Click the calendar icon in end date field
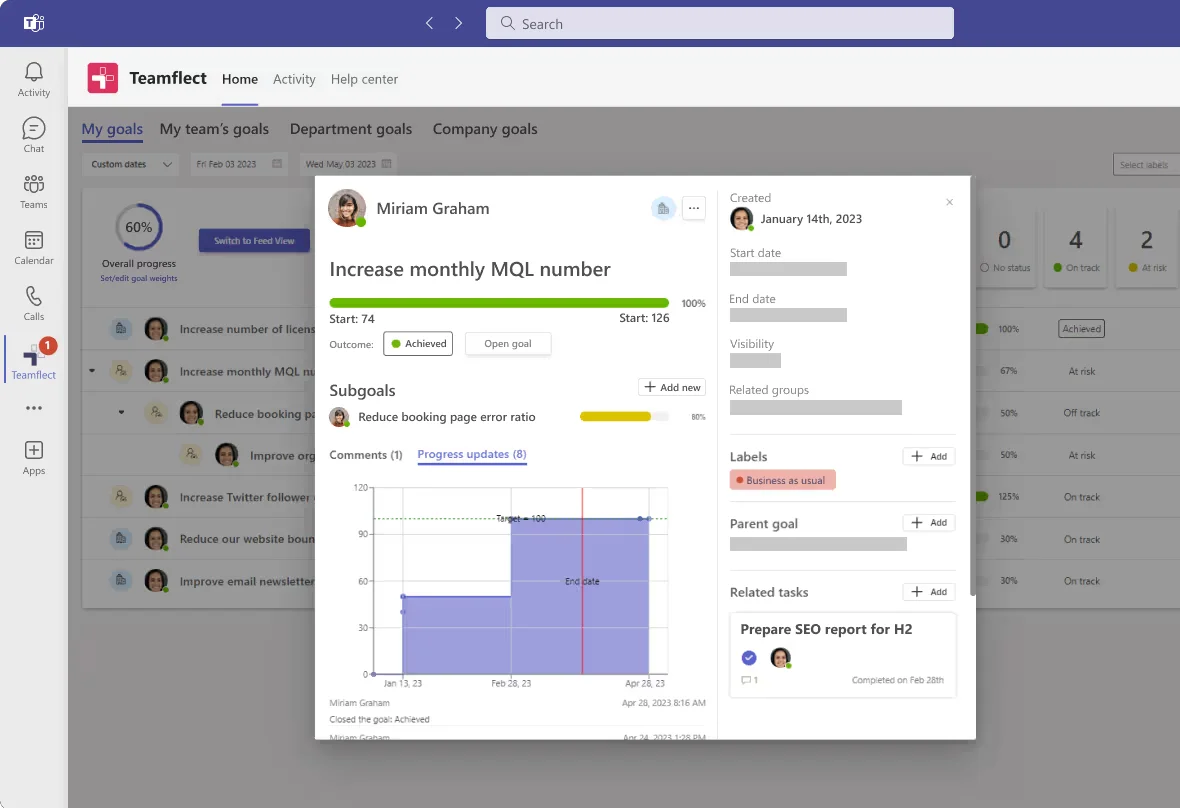Viewport: 1180px width, 808px height. click(x=386, y=164)
